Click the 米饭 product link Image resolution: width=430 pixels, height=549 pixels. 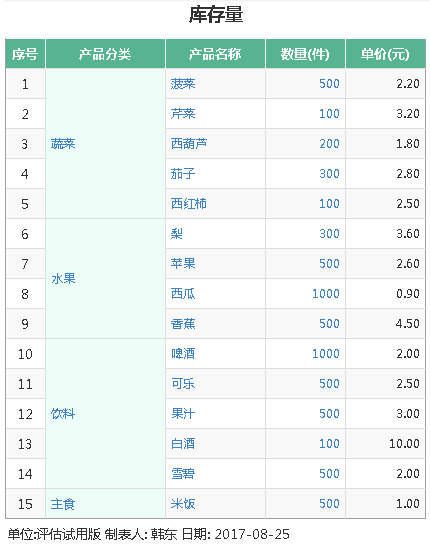pos(183,504)
